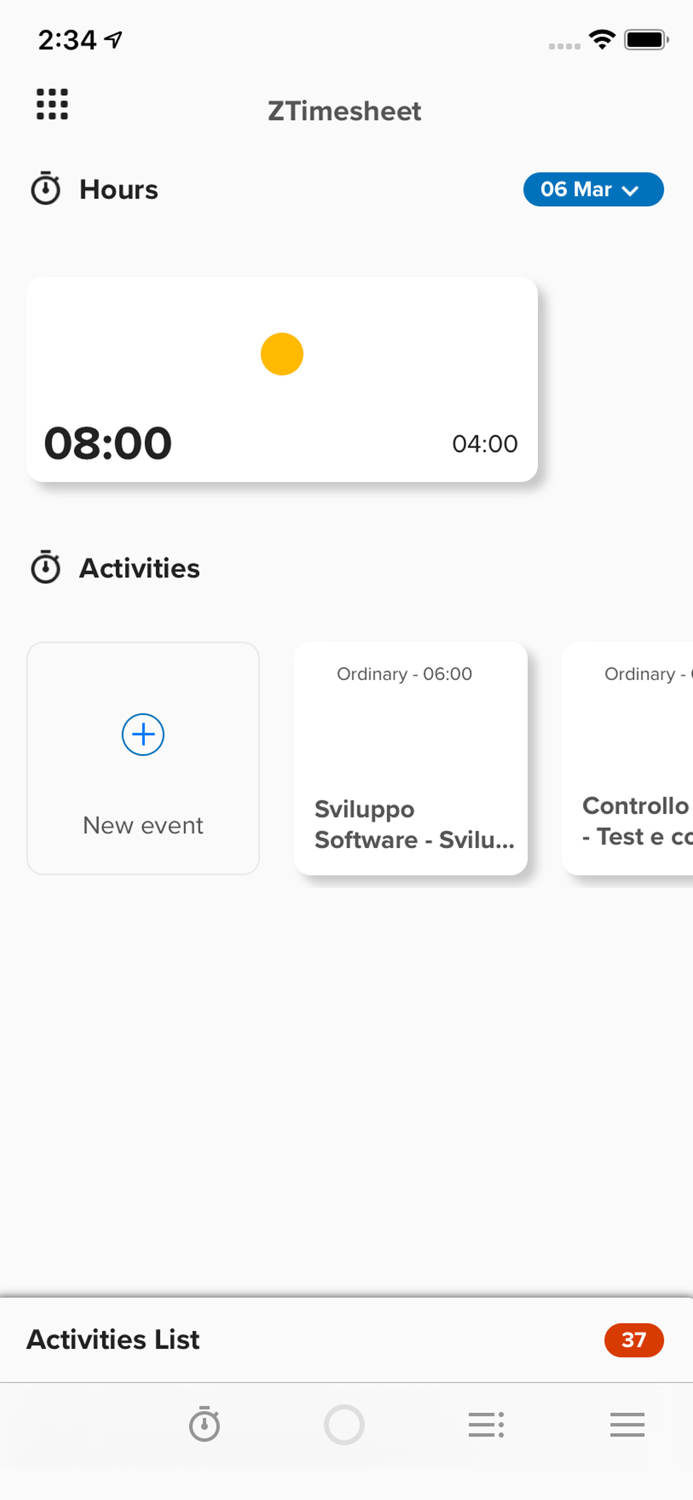Tap the circle icon in the bottom navigation
Image resolution: width=693 pixels, height=1500 pixels.
[x=345, y=1424]
